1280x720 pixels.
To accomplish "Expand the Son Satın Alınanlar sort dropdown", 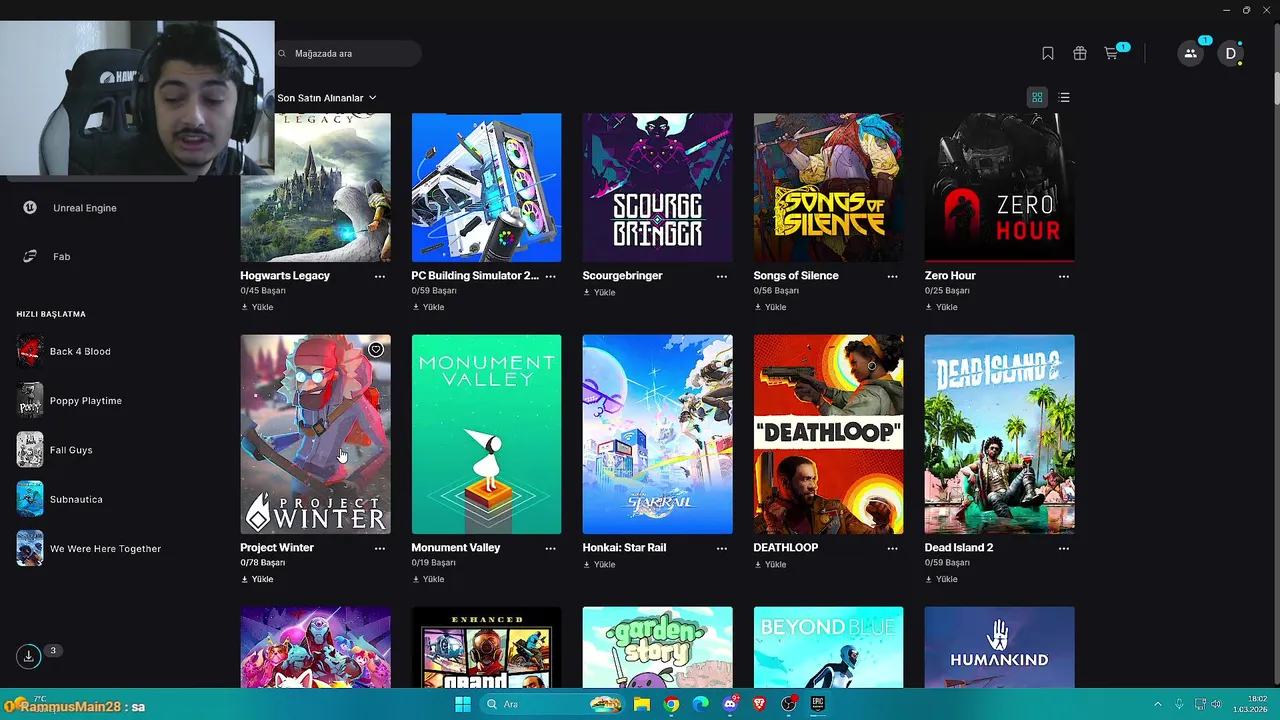I will [327, 98].
